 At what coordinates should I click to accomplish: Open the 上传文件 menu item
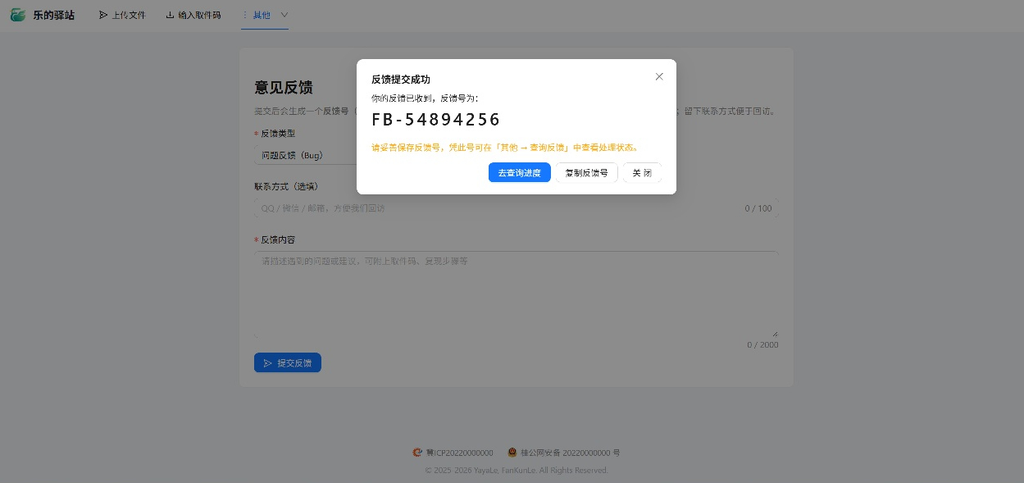click(x=122, y=15)
